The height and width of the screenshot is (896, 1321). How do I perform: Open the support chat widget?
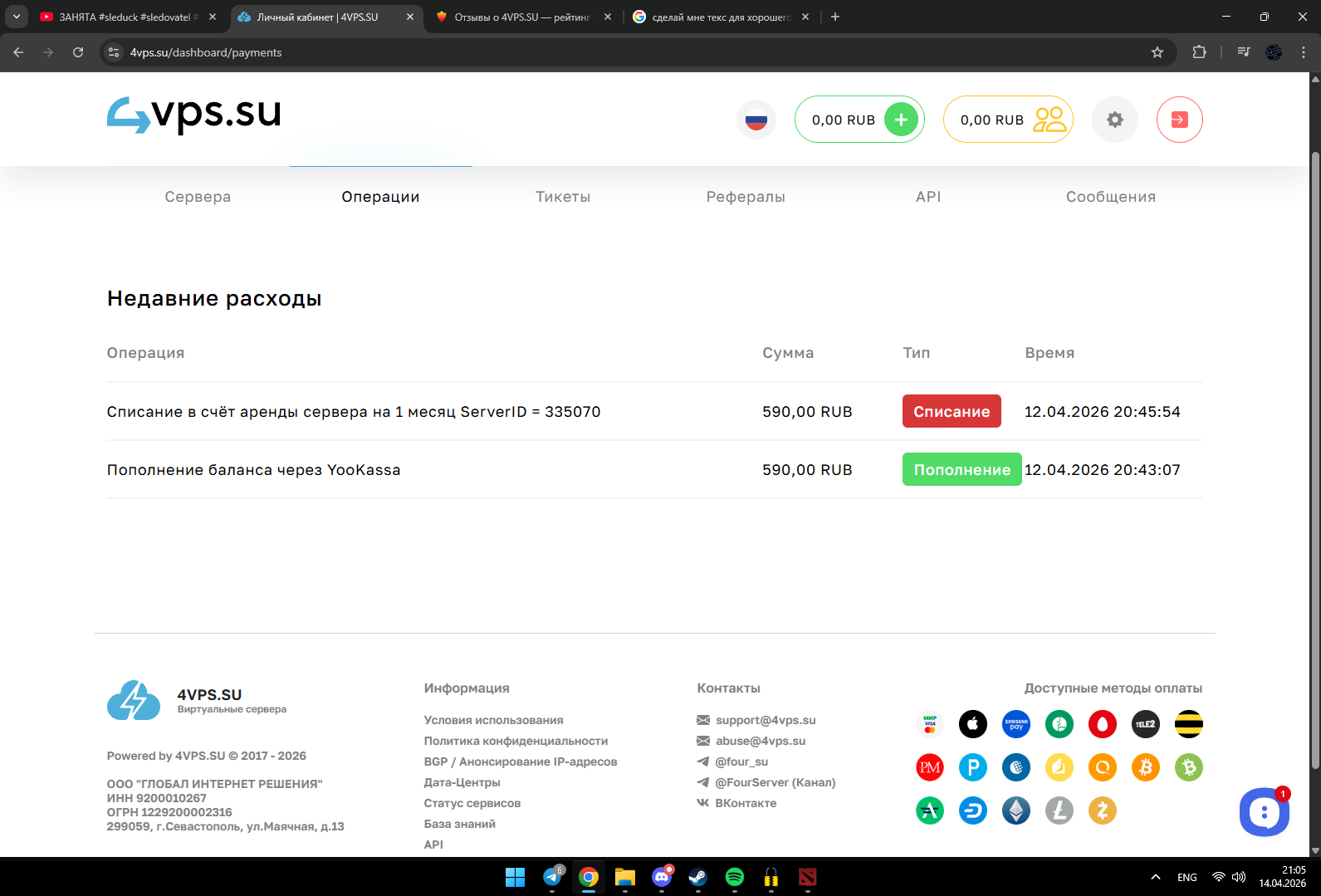1264,812
